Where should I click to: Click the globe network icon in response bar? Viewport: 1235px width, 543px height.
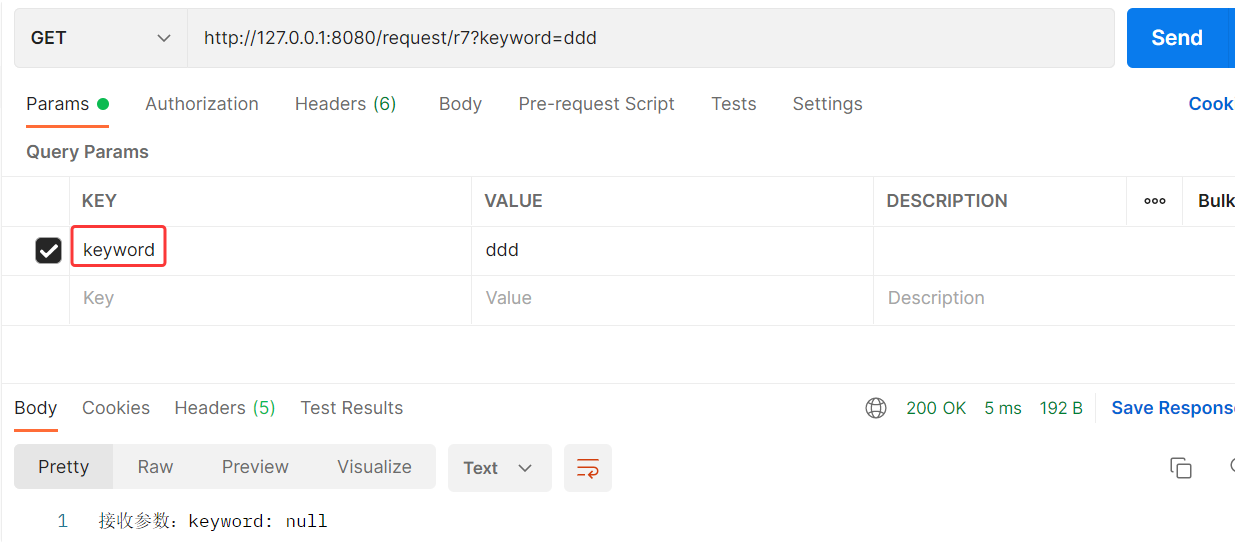click(x=876, y=408)
